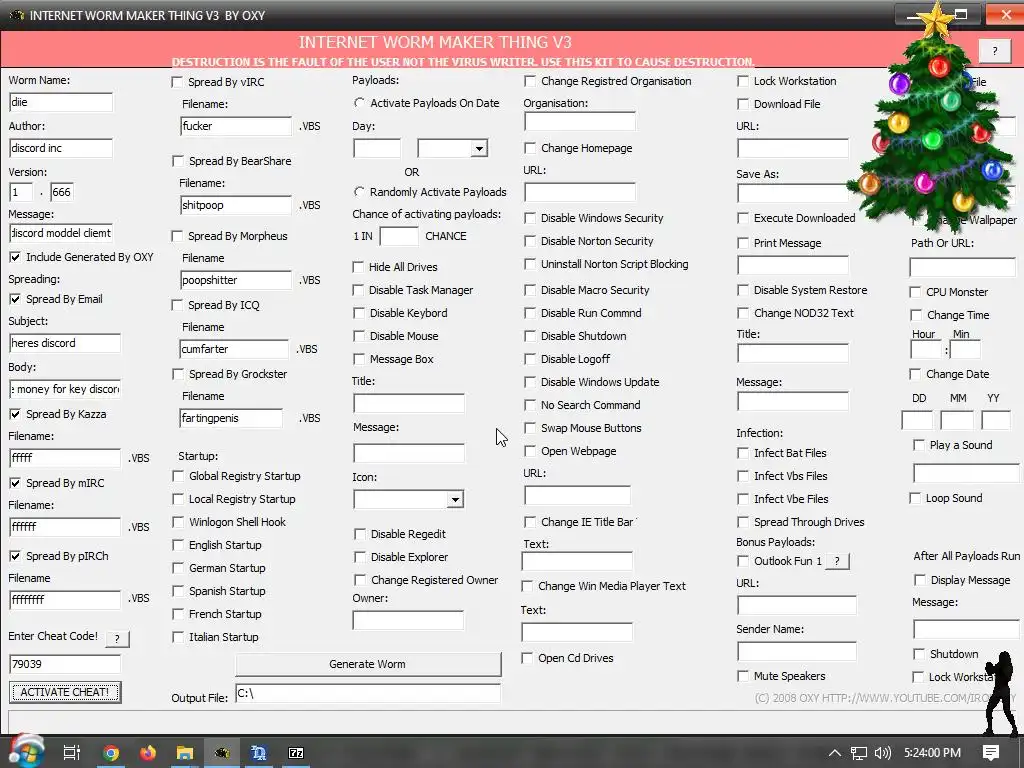Click the Output File path field
Image resolution: width=1024 pixels, height=768 pixels.
tap(368, 694)
